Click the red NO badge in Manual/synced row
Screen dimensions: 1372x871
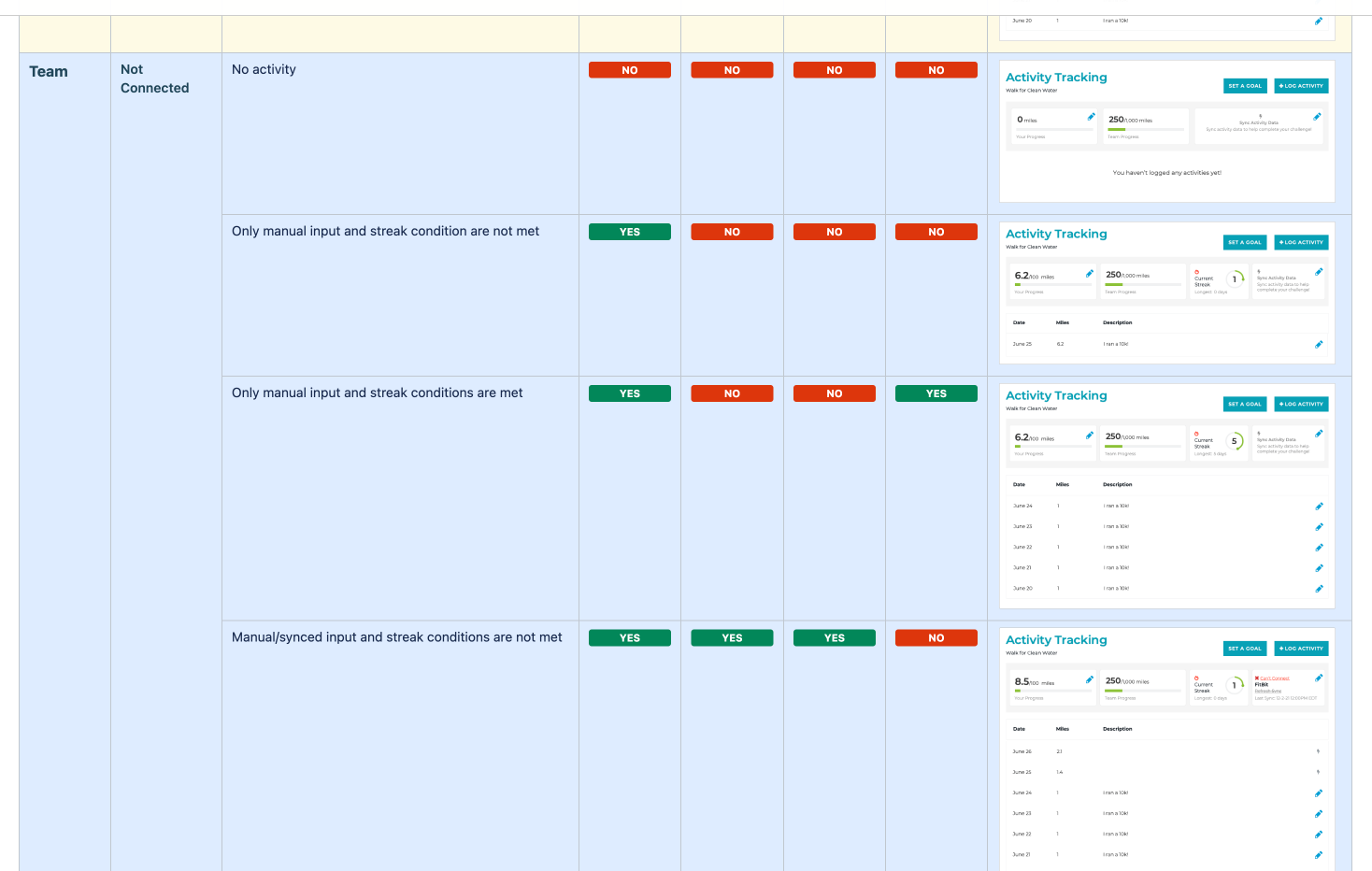[936, 638]
